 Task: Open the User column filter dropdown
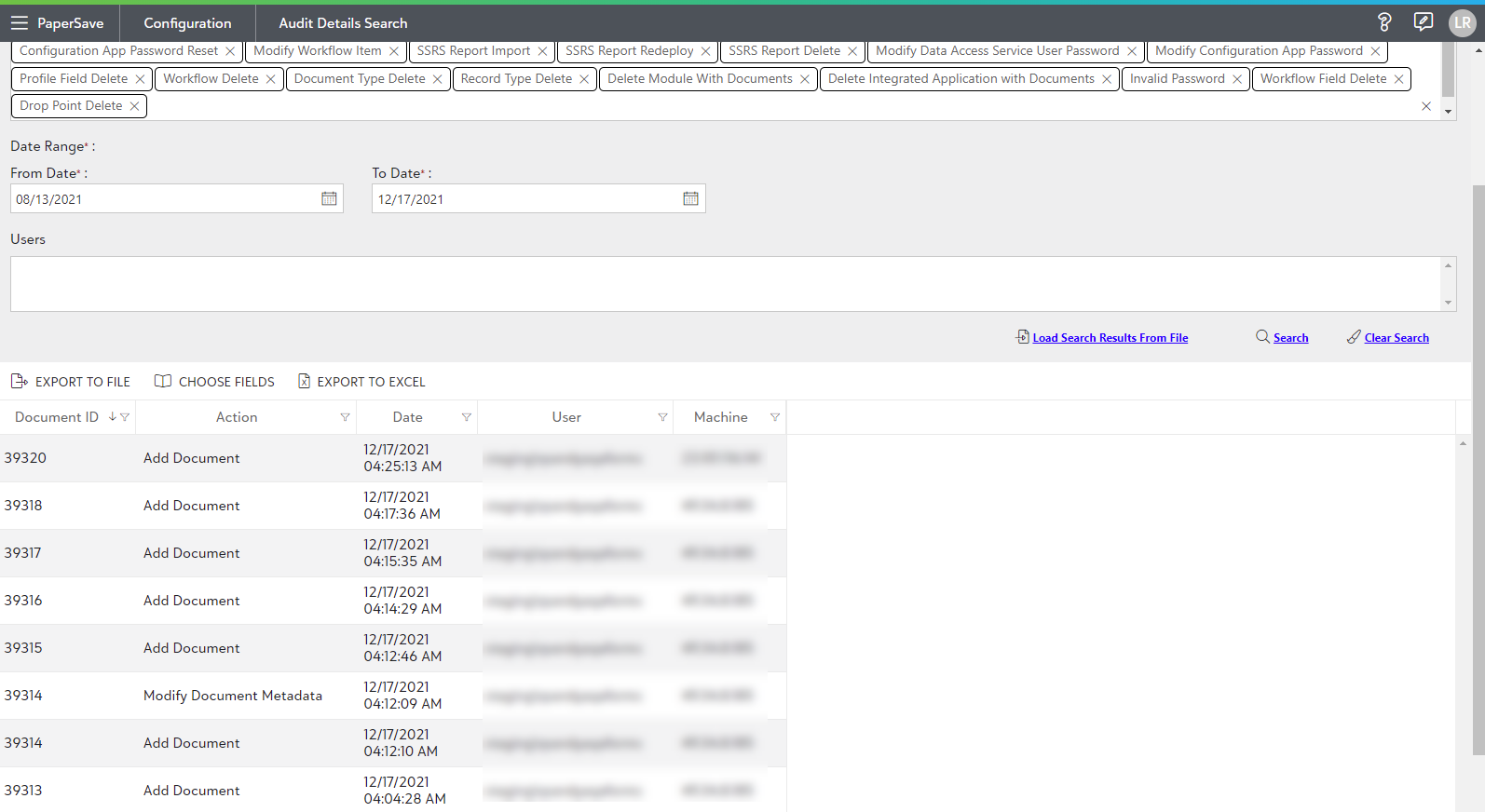pos(662,417)
